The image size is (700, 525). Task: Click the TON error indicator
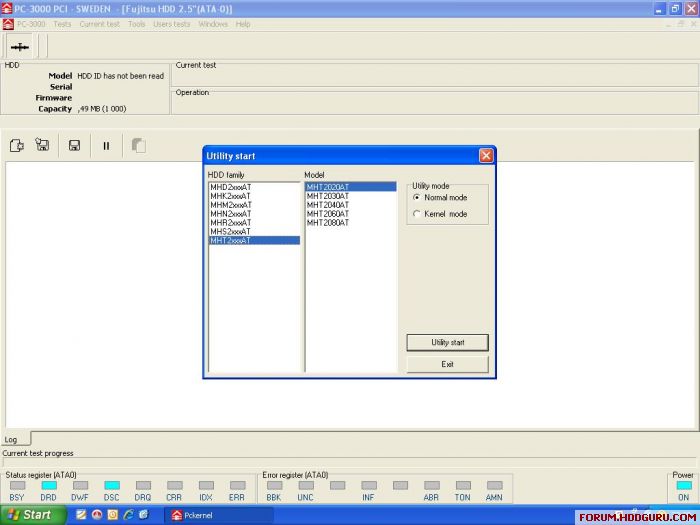point(463,485)
